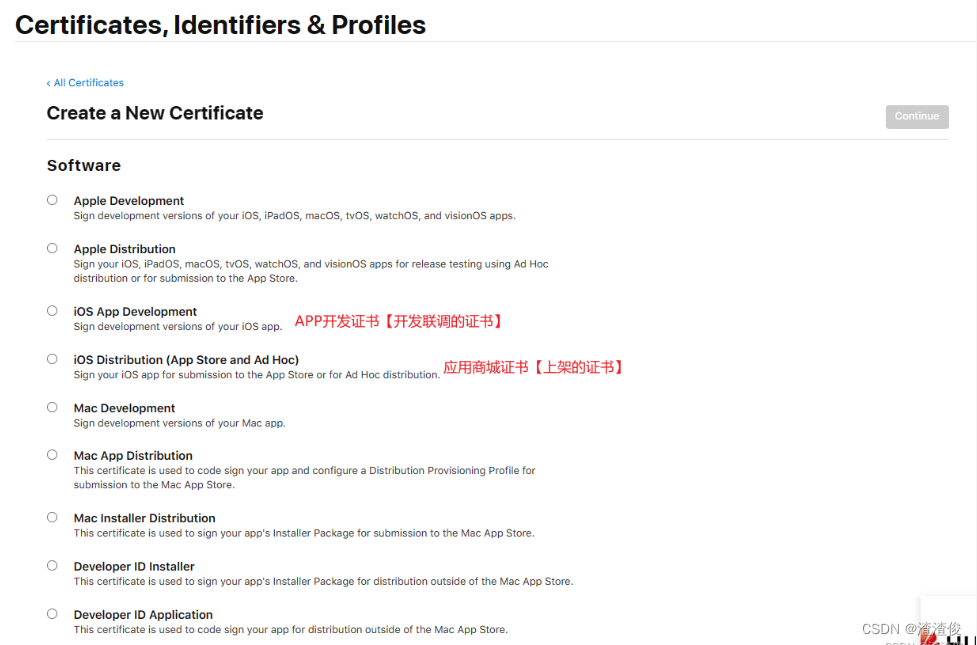Image resolution: width=977 pixels, height=645 pixels.
Task: Select the Mac Development radio button
Action: coord(52,407)
